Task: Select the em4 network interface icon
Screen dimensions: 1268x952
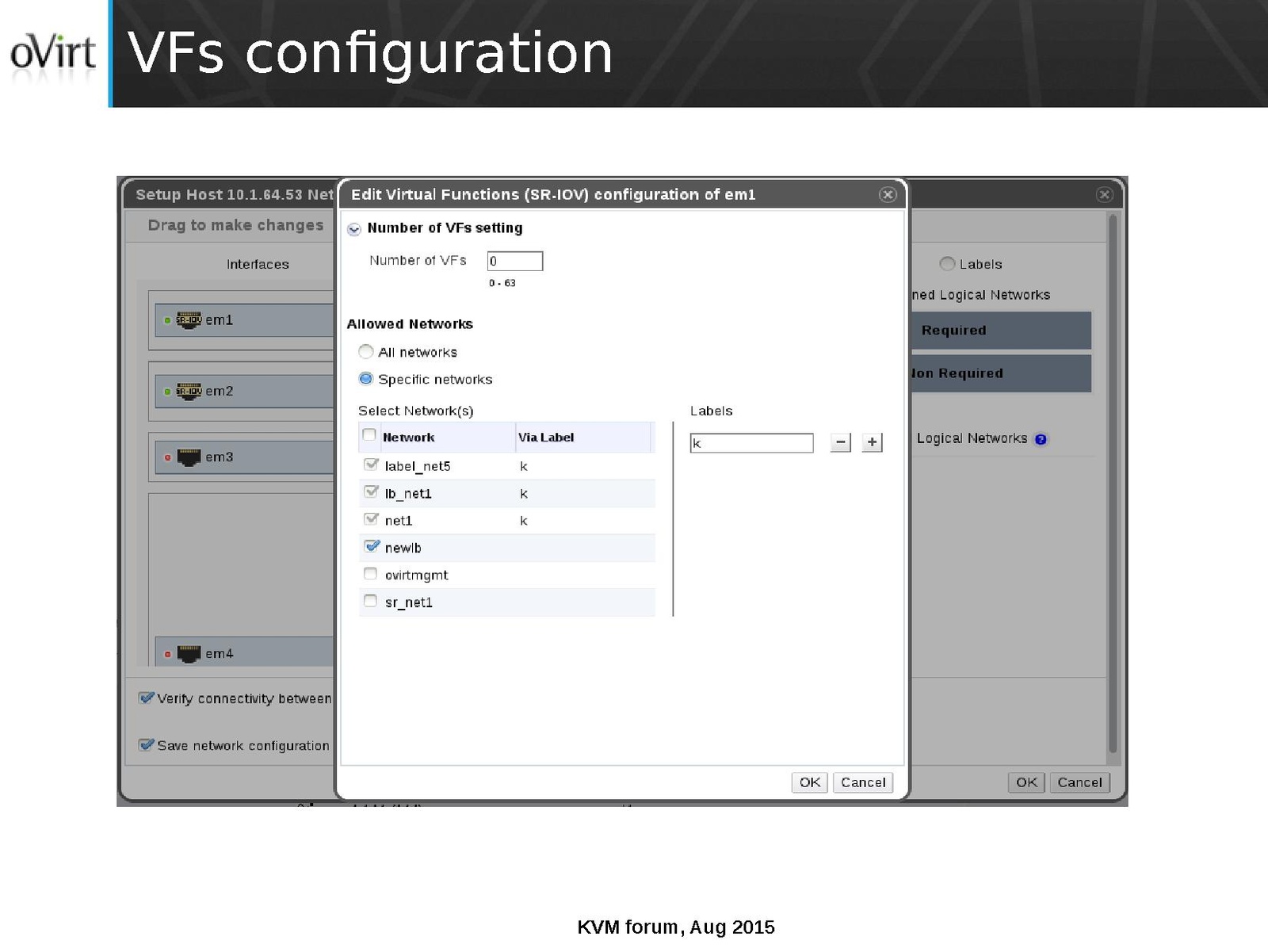Action: (x=189, y=654)
